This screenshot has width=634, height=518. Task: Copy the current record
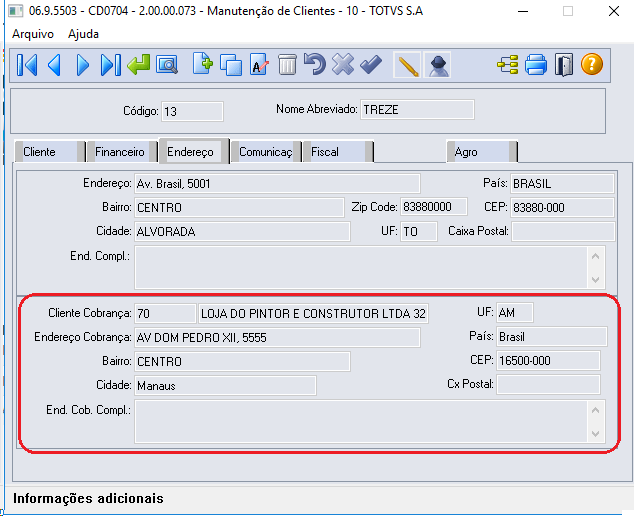(x=231, y=65)
